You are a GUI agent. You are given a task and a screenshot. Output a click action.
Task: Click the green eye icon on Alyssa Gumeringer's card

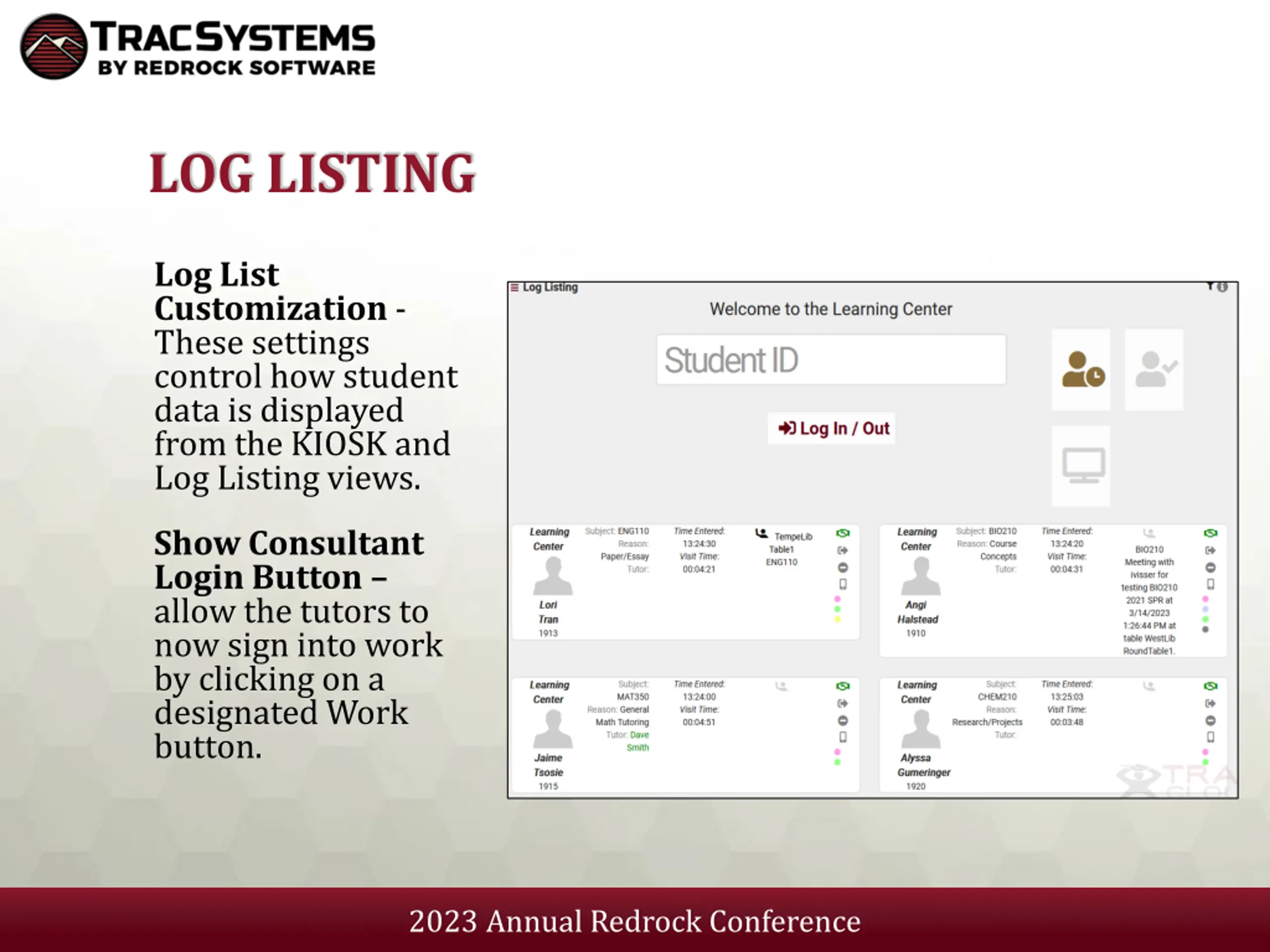click(x=1210, y=686)
